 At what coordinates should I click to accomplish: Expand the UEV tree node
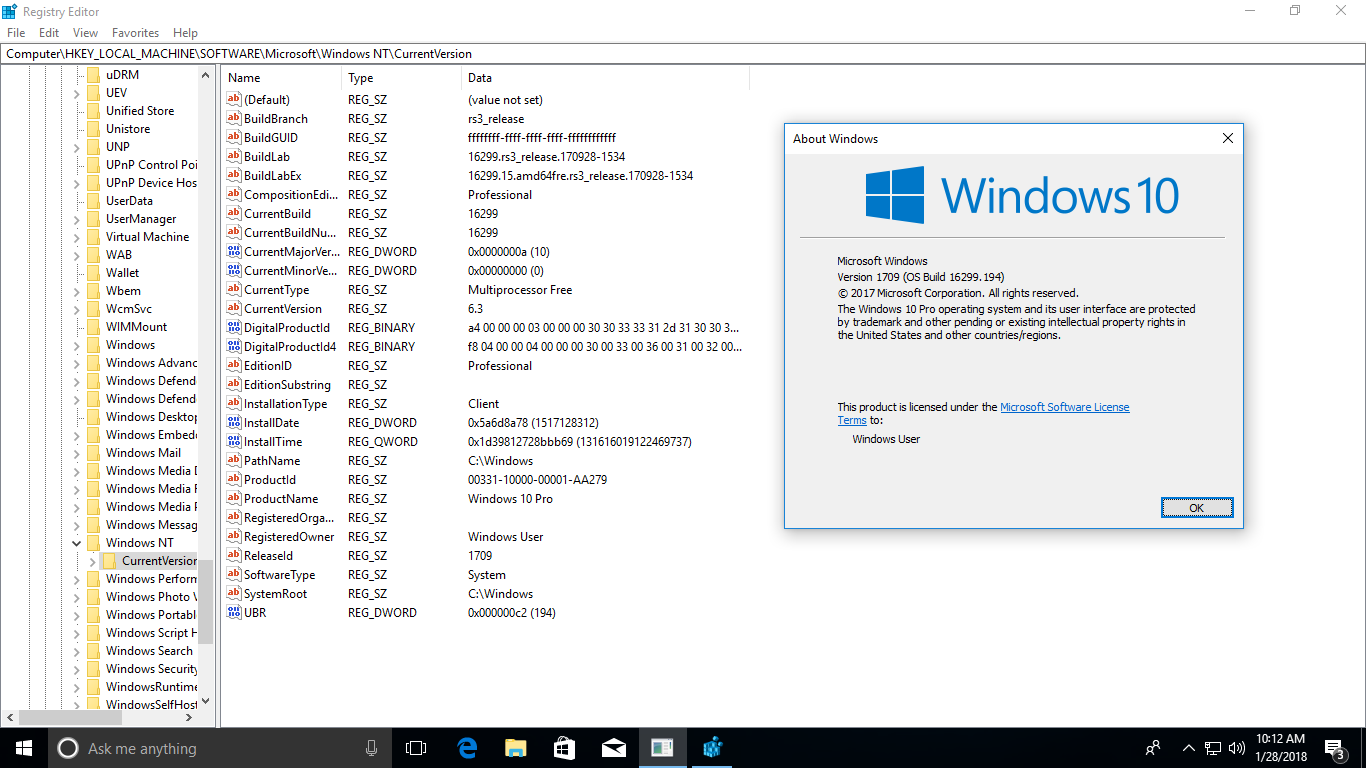[77, 93]
